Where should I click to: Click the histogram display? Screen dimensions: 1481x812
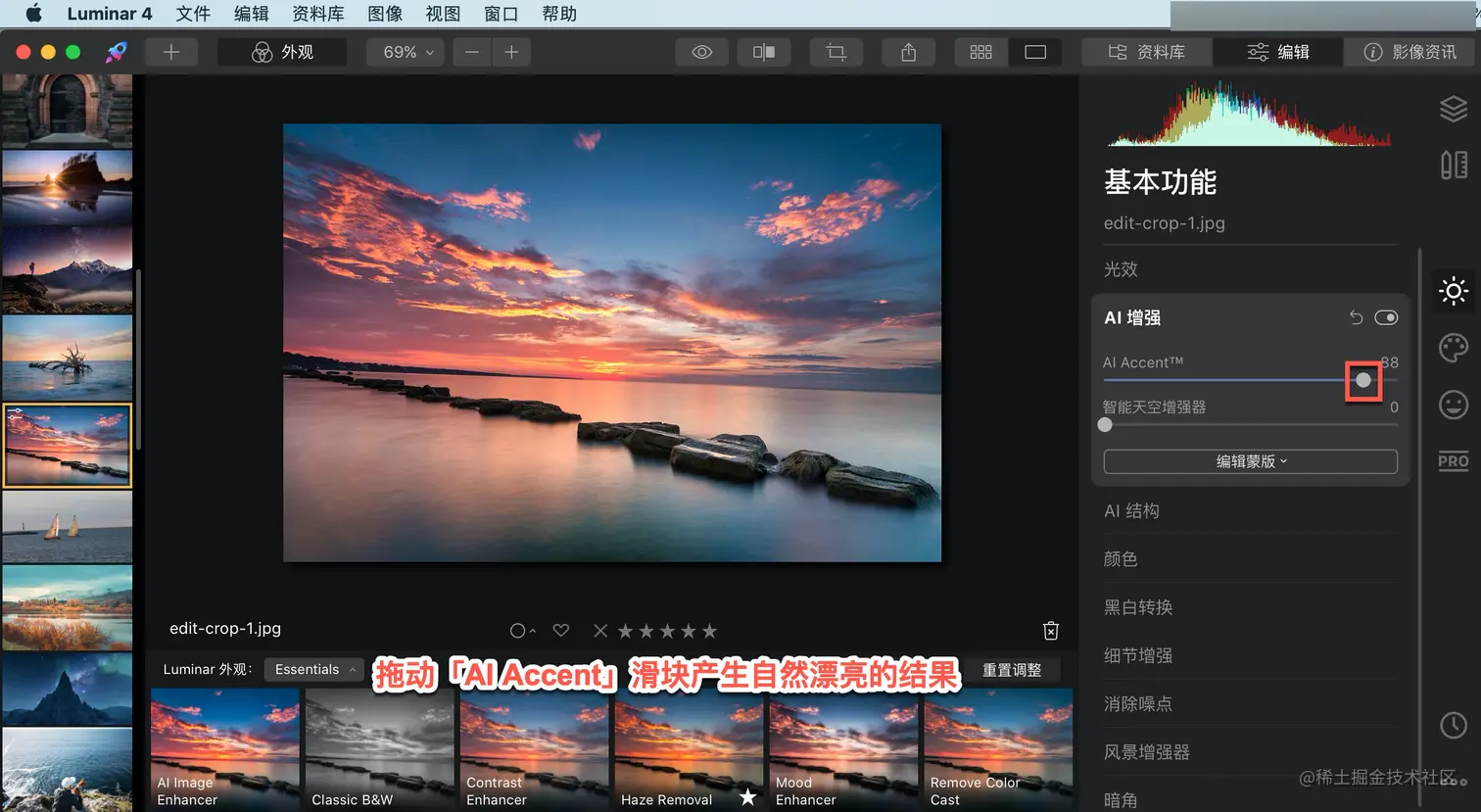click(1248, 113)
